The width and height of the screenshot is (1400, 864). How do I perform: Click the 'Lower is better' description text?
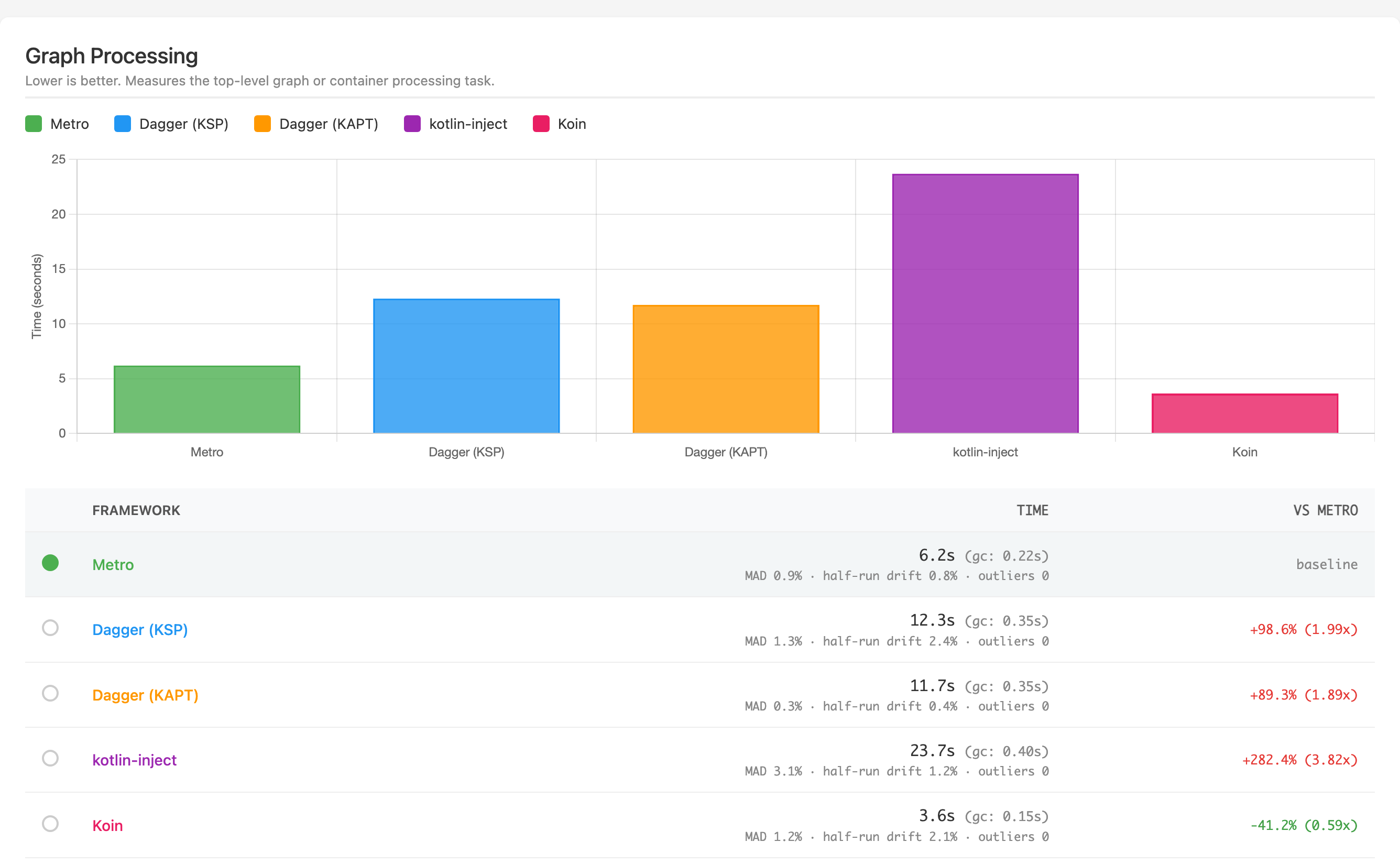pos(259,81)
